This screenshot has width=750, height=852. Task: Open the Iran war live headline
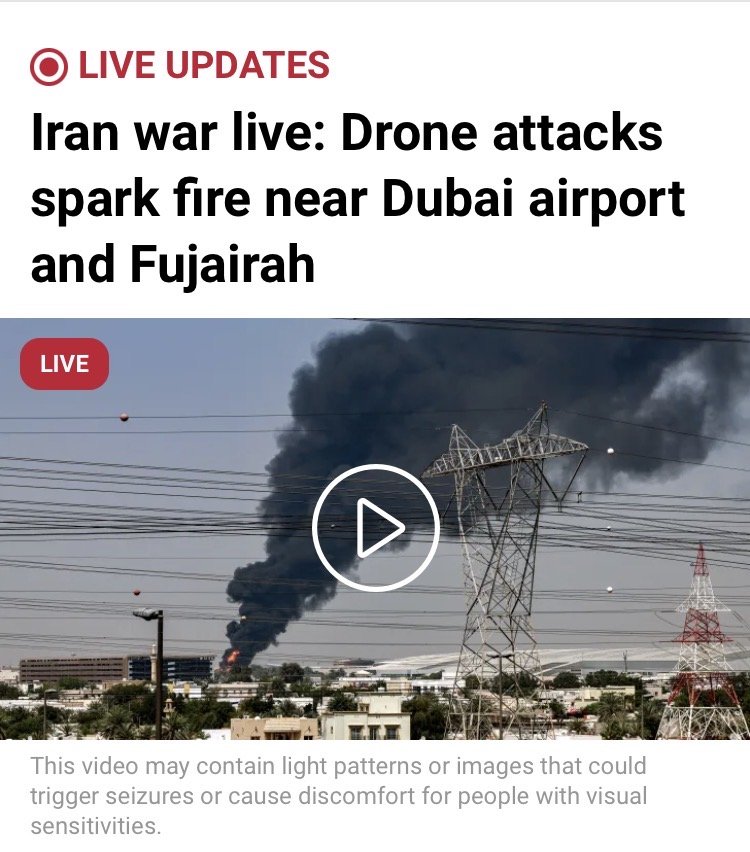tap(358, 199)
